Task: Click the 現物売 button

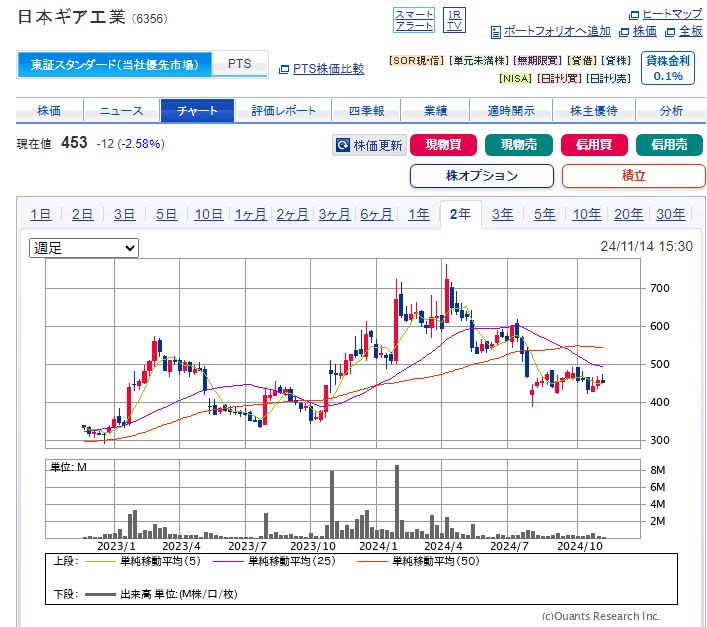Action: click(x=519, y=145)
